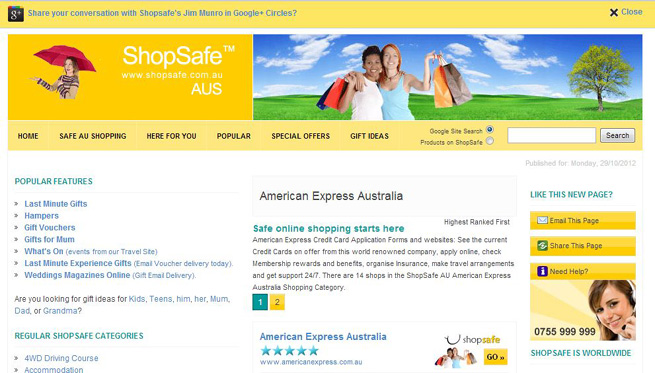
Task: Click the umbrella woman ShopSafe logo
Action: 63,72
